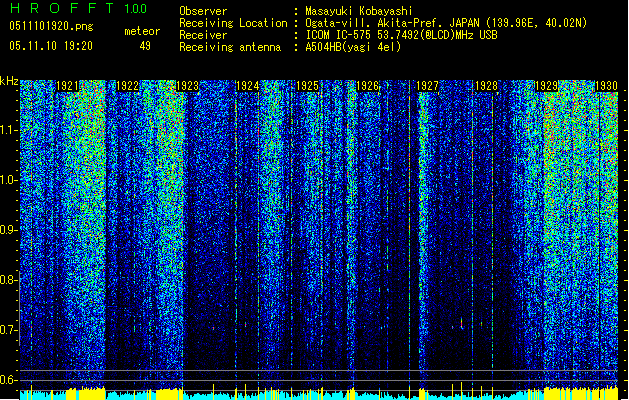The image size is (629, 400).
Task: Click the 1930 time marker
Action: [607, 86]
